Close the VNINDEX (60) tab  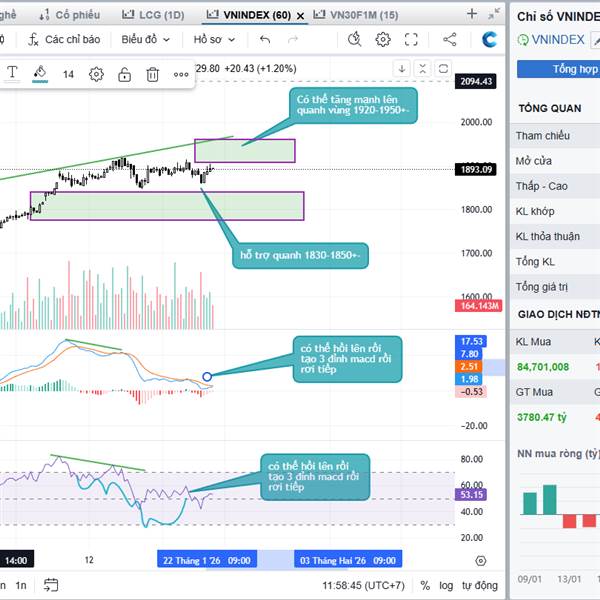click(300, 16)
